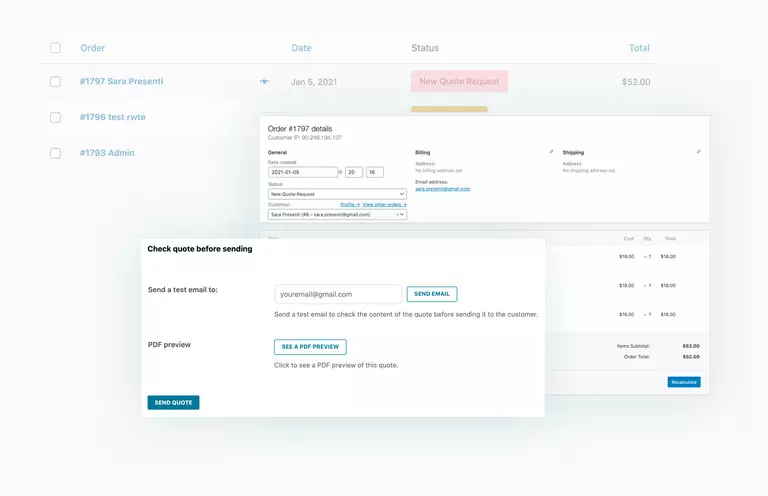Expand the Customer dropdown with Sara Presenti
Viewport: 768px width, 496px height.
point(337,214)
